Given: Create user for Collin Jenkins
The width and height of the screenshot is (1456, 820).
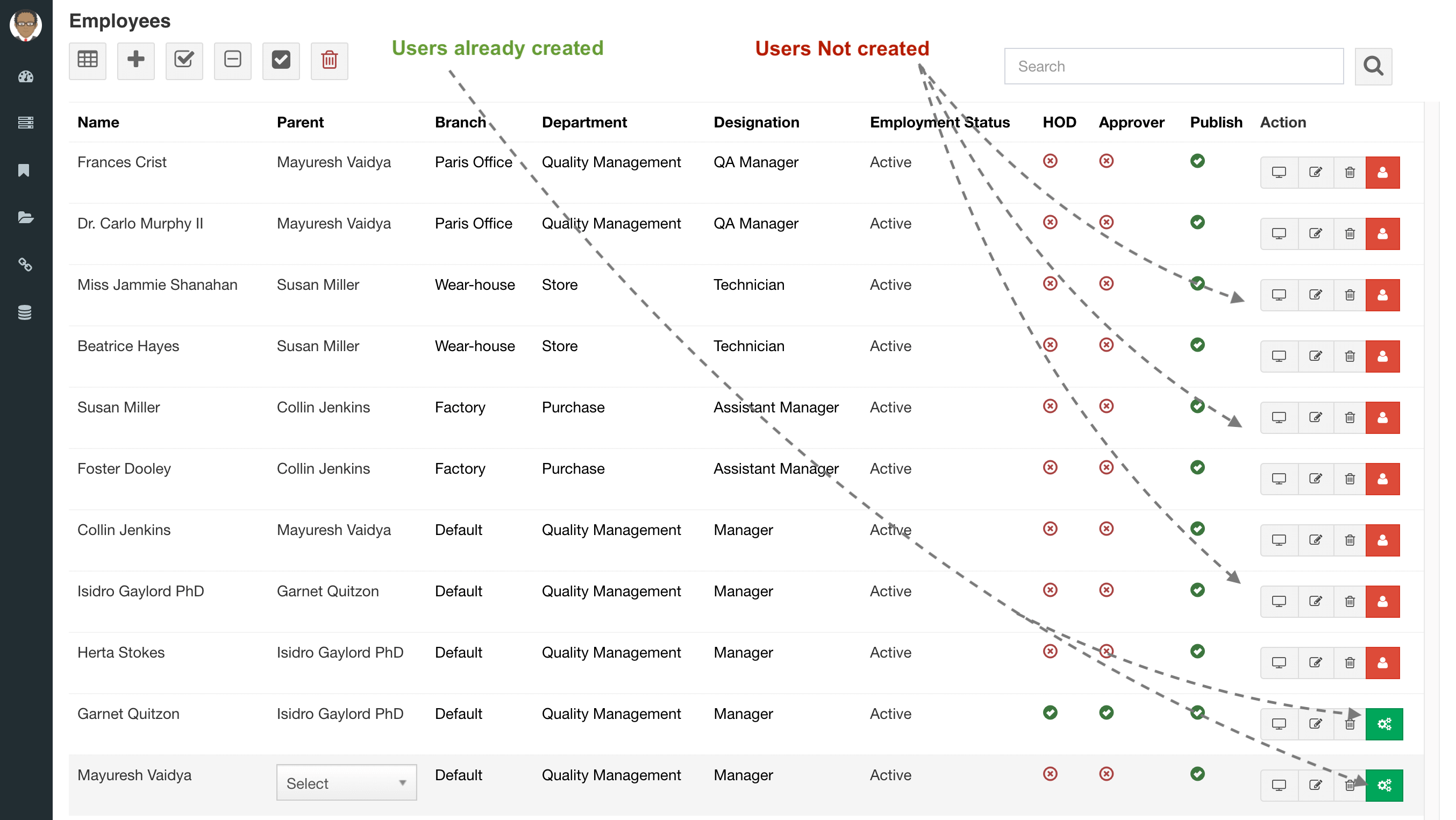Looking at the screenshot, I should click(1382, 540).
